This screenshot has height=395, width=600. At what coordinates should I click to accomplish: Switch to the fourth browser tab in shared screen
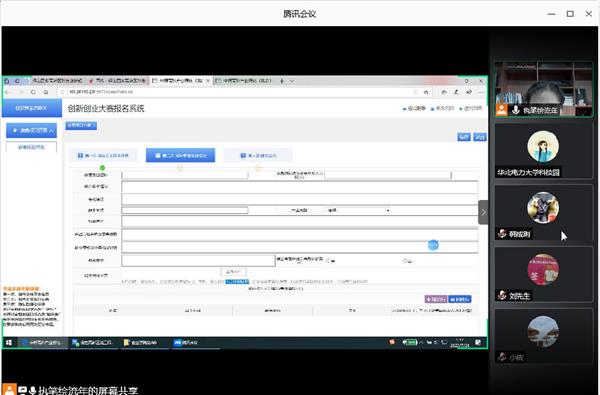coord(244,81)
